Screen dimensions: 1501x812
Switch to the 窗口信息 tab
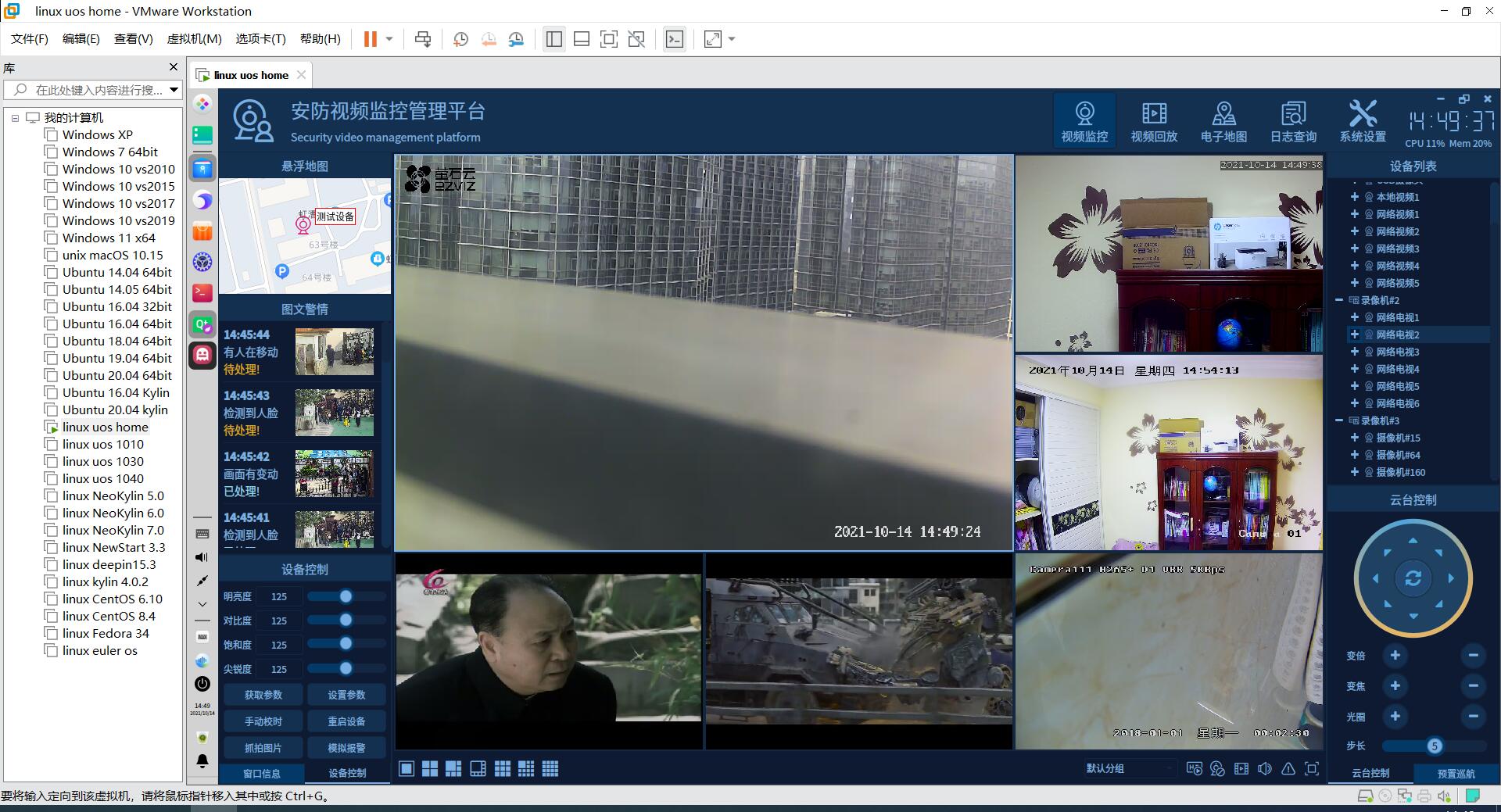[x=261, y=774]
